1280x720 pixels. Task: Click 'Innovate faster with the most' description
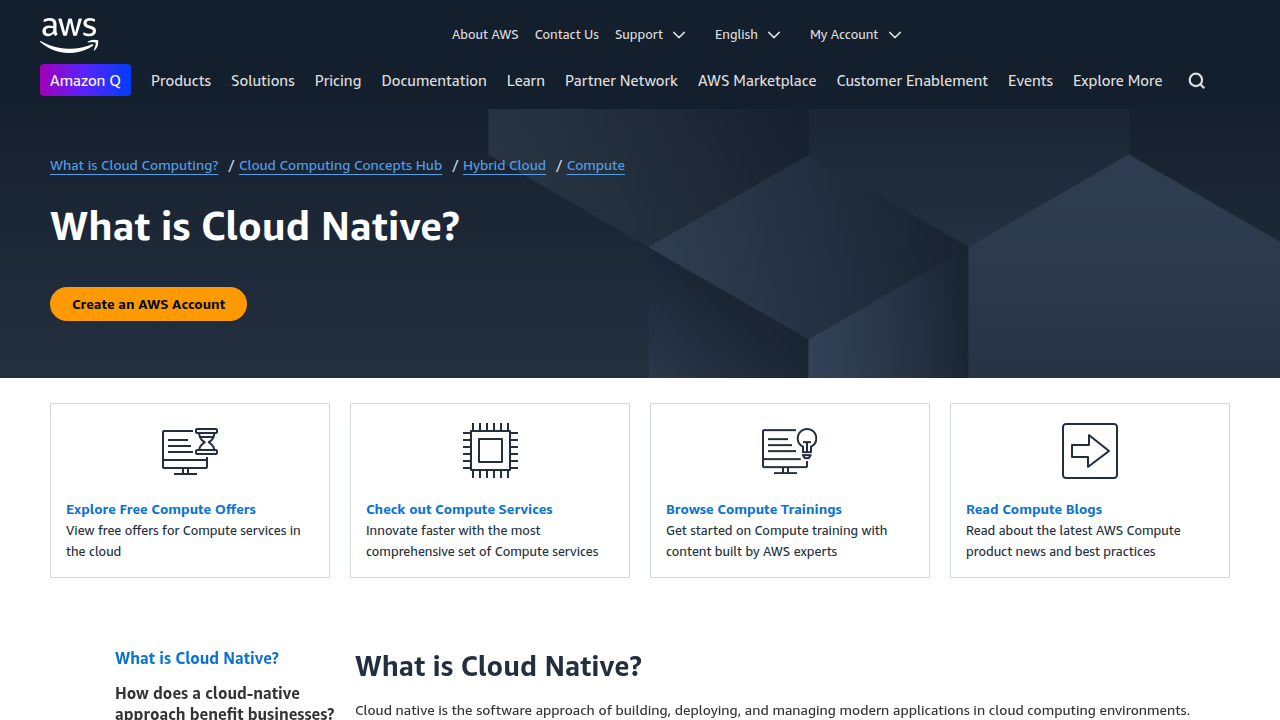pos(482,541)
